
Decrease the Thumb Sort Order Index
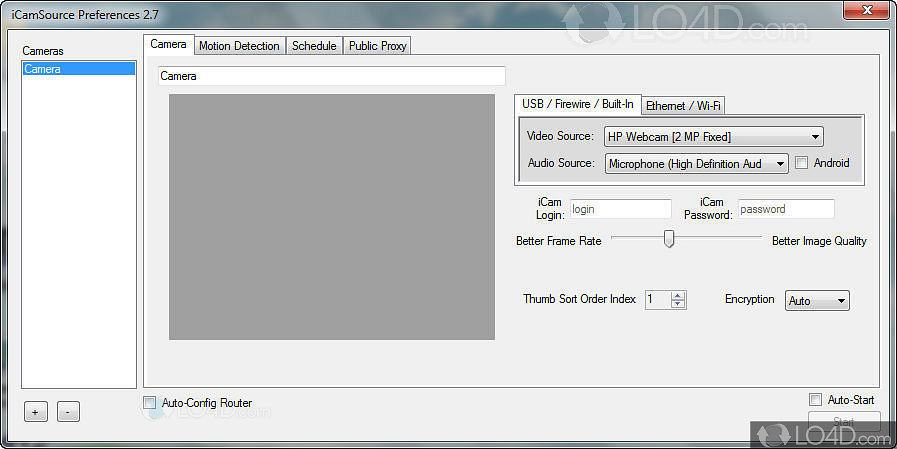[x=678, y=304]
